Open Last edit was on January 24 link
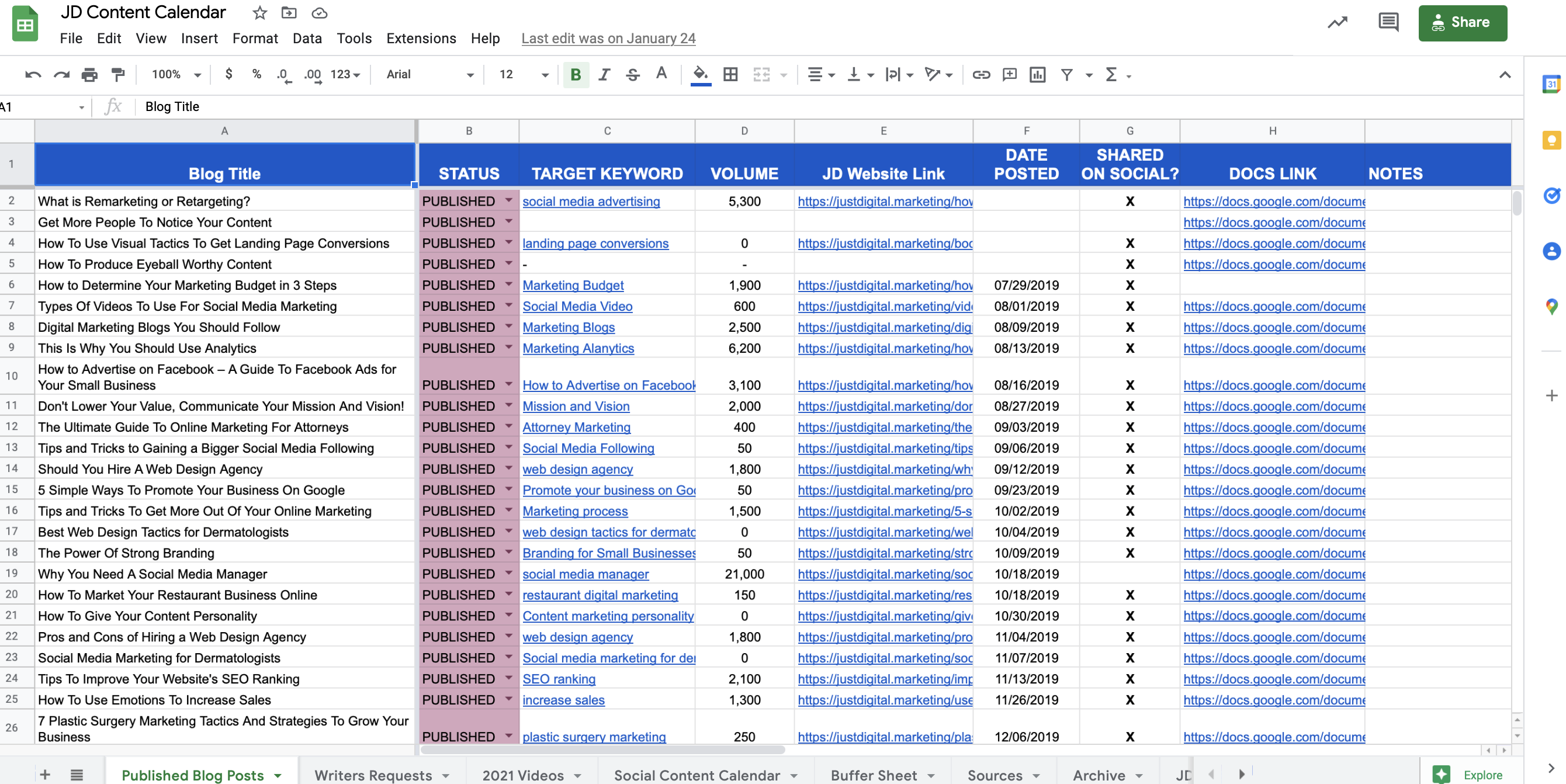The image size is (1566, 784). 608,39
